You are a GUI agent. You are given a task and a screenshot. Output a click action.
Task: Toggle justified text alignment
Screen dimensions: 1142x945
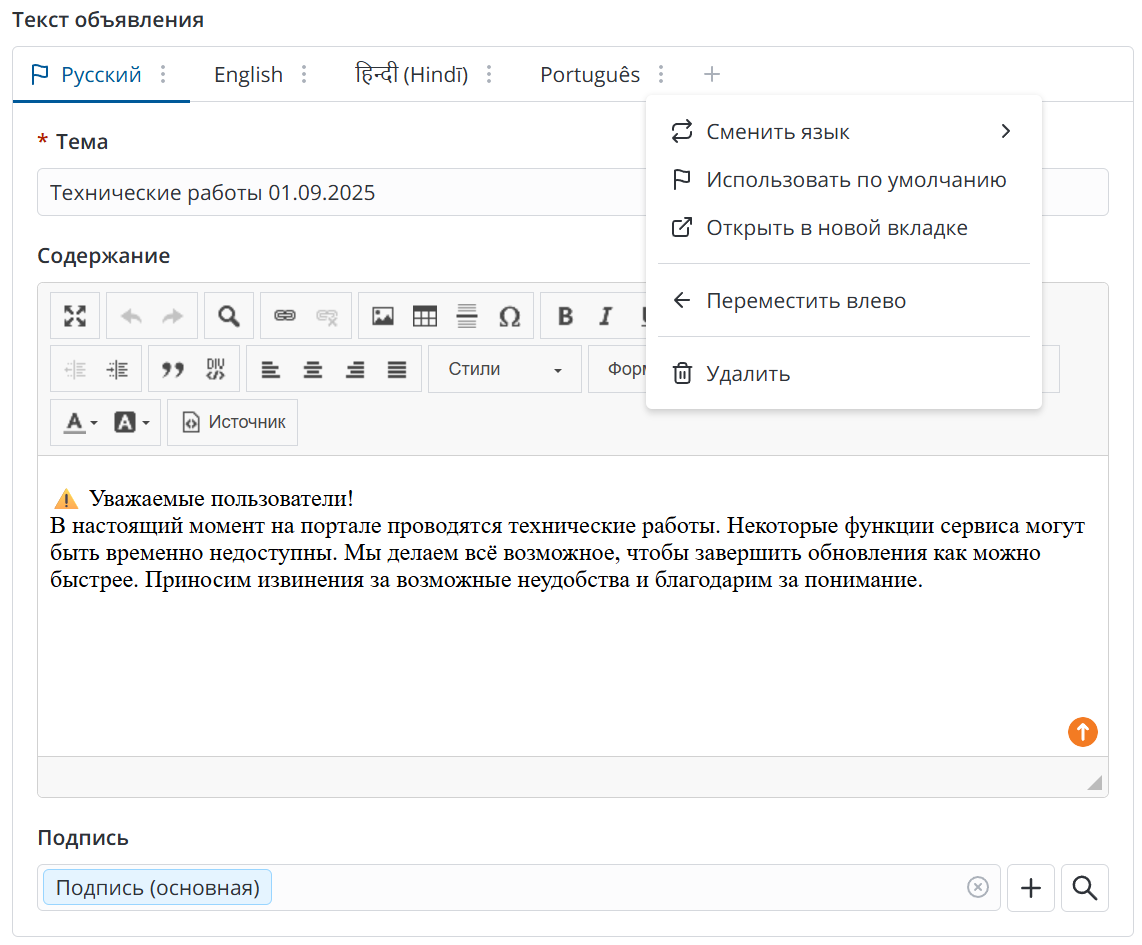coord(397,370)
